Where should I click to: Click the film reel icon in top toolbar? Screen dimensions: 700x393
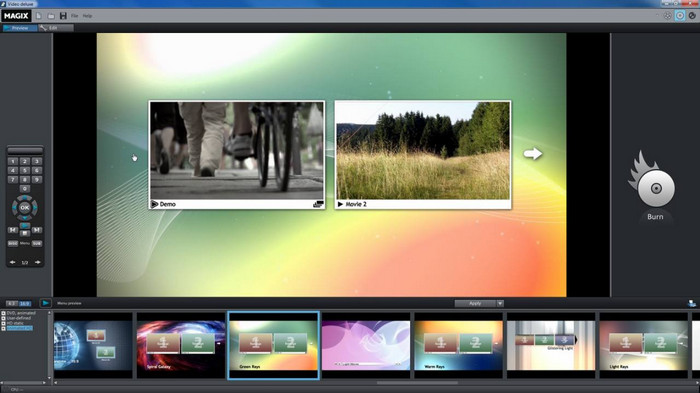[x=667, y=16]
